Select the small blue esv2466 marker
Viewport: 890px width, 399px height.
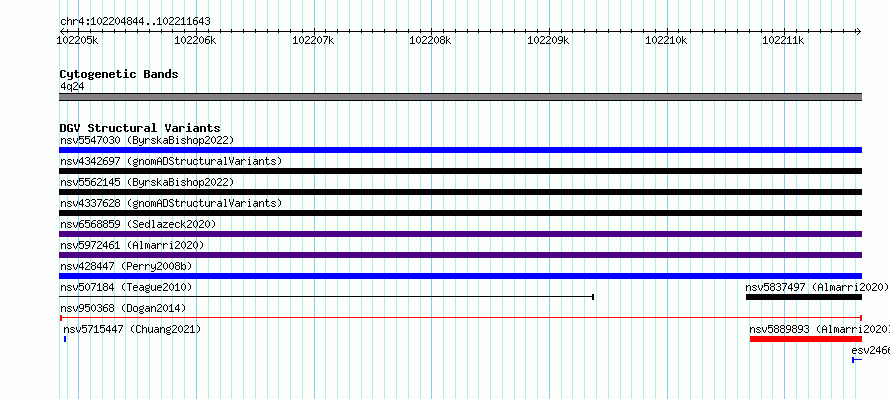[x=857, y=360]
